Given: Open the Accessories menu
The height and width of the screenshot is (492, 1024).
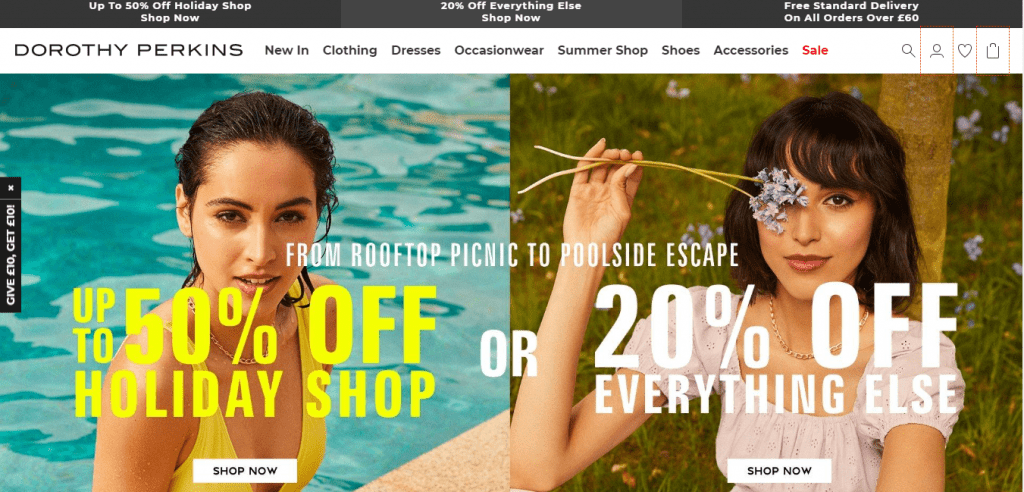Looking at the screenshot, I should 750,50.
